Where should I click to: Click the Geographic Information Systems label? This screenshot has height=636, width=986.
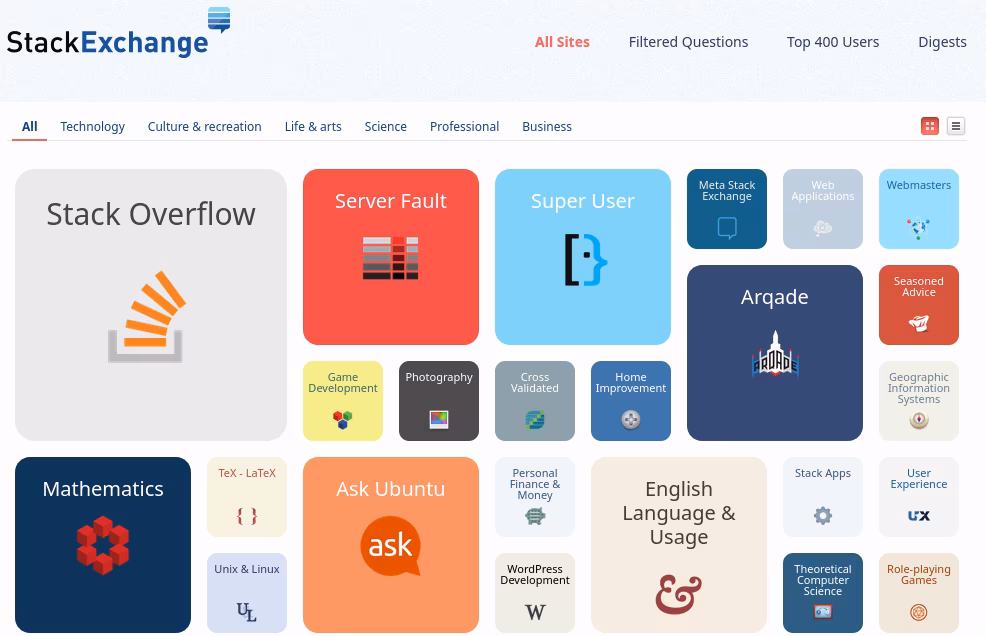click(x=919, y=388)
